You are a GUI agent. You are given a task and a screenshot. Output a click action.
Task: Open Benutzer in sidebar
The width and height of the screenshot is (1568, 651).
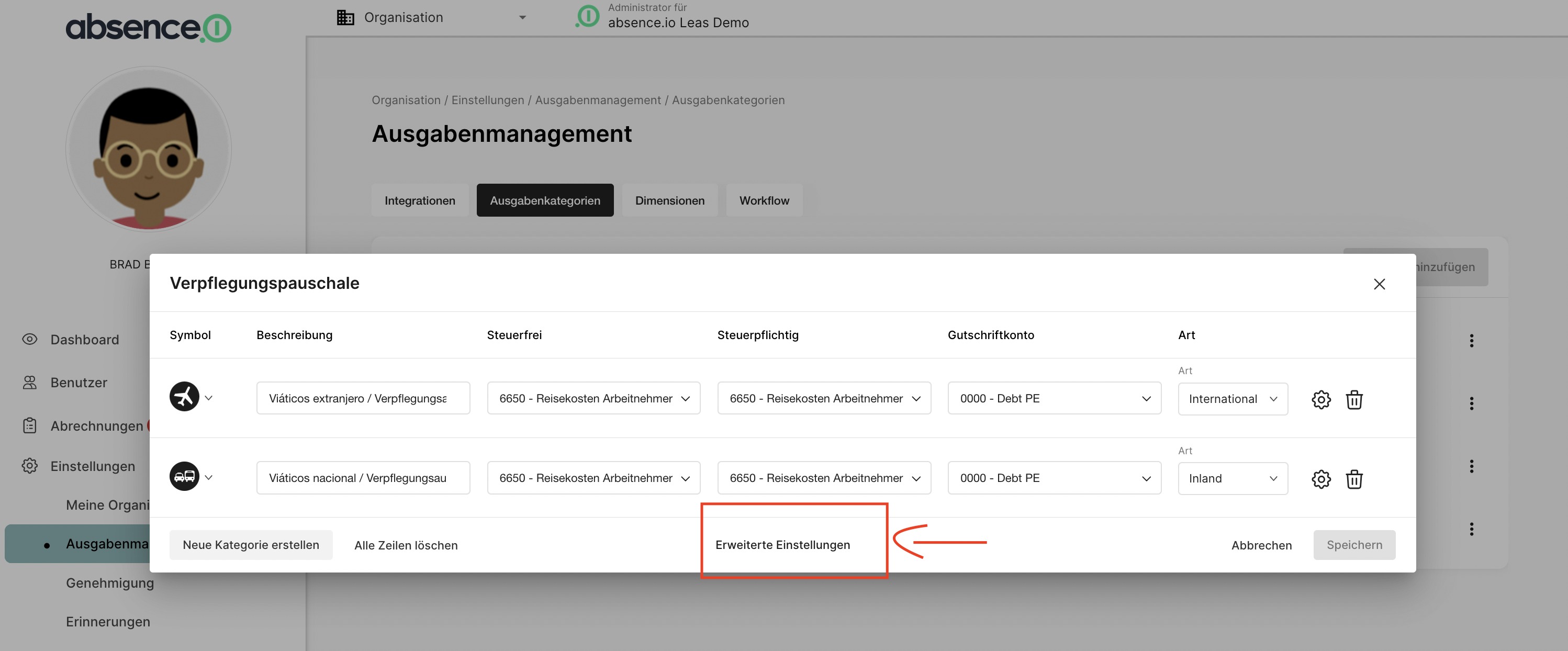[79, 382]
